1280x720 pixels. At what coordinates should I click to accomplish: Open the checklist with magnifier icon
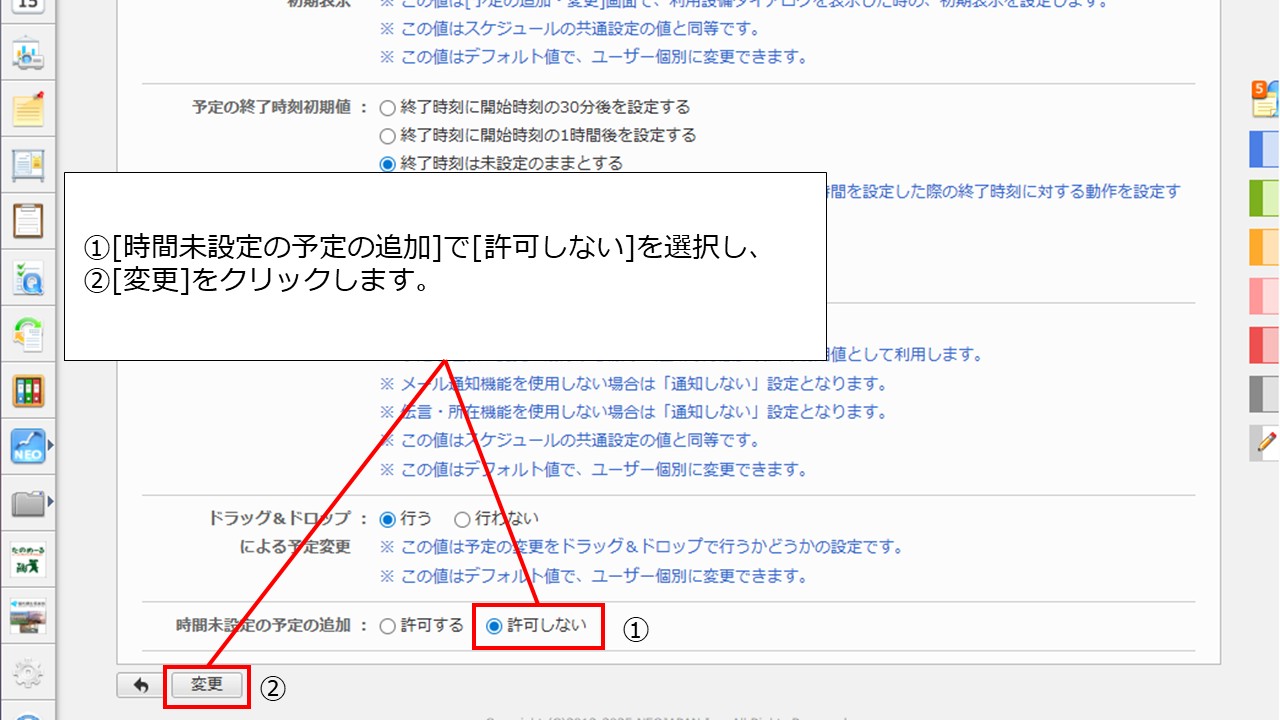28,277
